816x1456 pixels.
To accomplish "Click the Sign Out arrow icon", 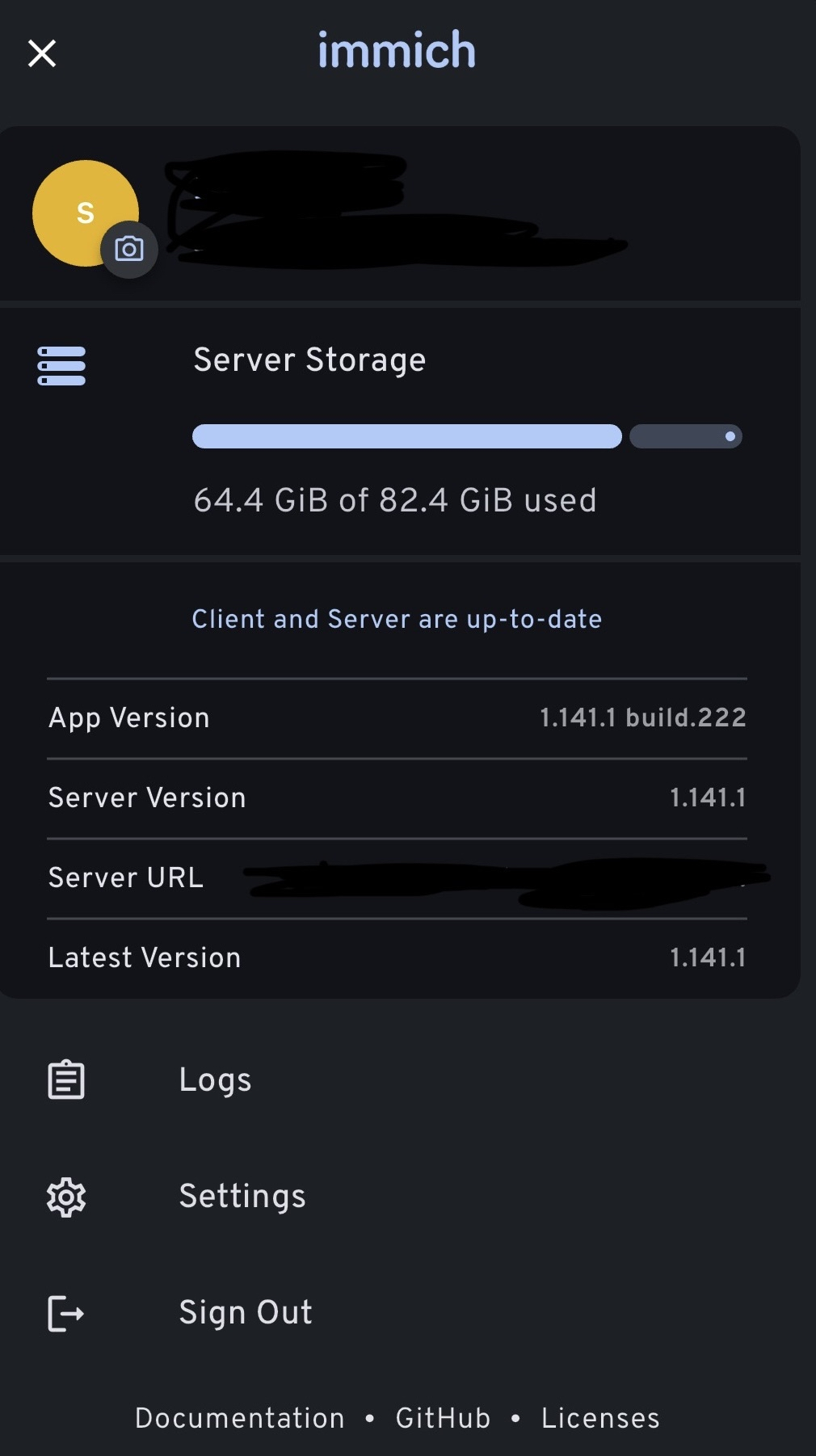I will click(66, 1313).
